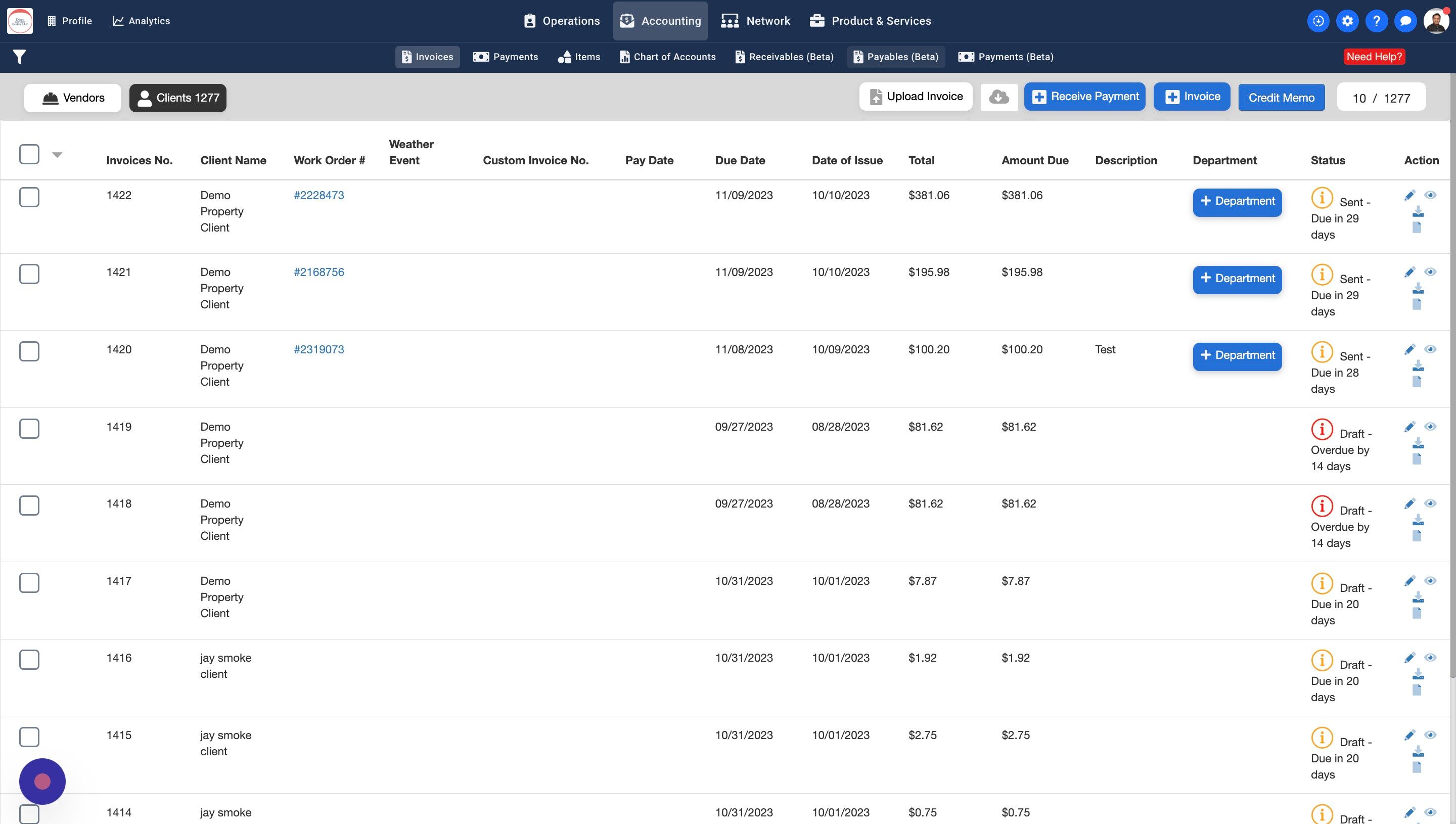Edit invoice 1422 with pencil icon
The image size is (1456, 824).
pos(1409,195)
